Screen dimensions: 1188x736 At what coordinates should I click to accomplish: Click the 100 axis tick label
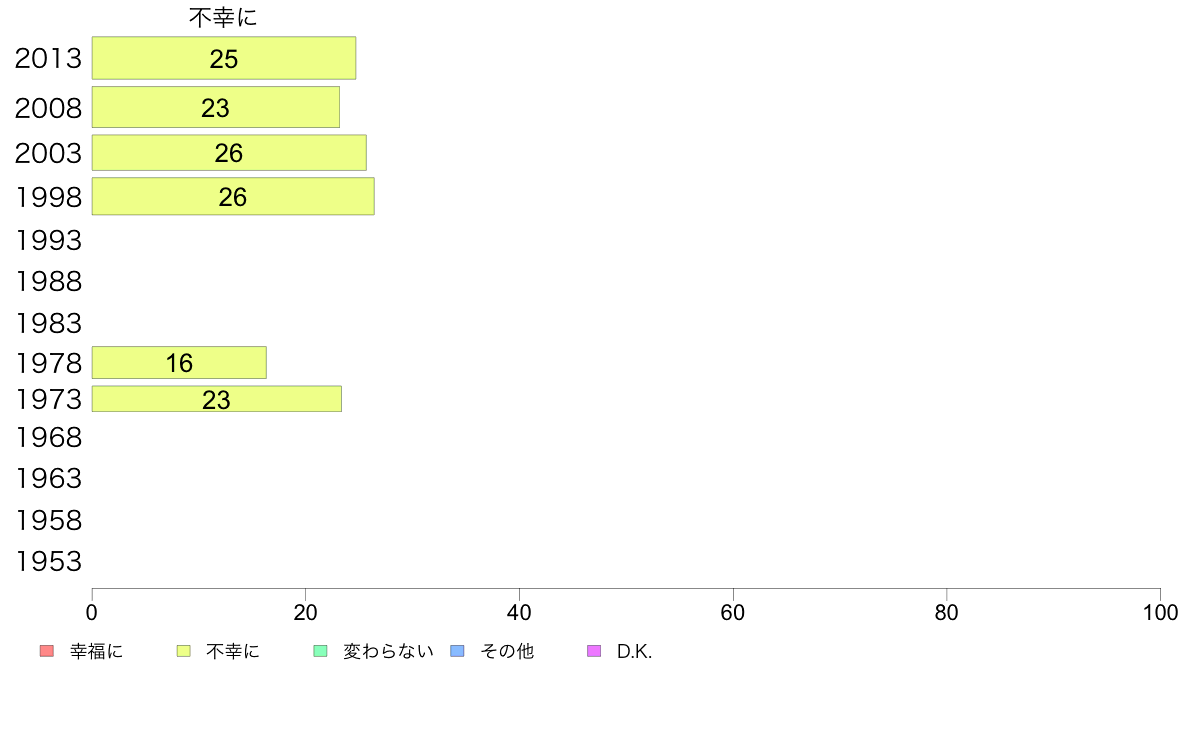click(x=1160, y=612)
